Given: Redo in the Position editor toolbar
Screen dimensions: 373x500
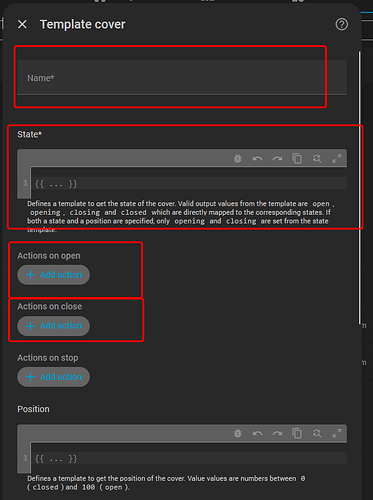Looking at the screenshot, I should coord(277,433).
